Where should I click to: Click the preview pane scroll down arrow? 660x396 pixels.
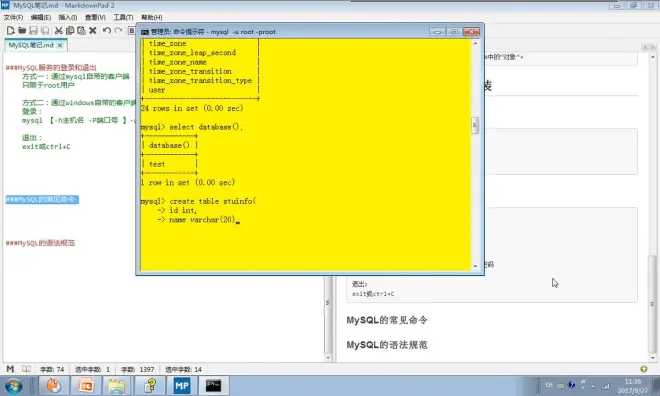[x=652, y=358]
